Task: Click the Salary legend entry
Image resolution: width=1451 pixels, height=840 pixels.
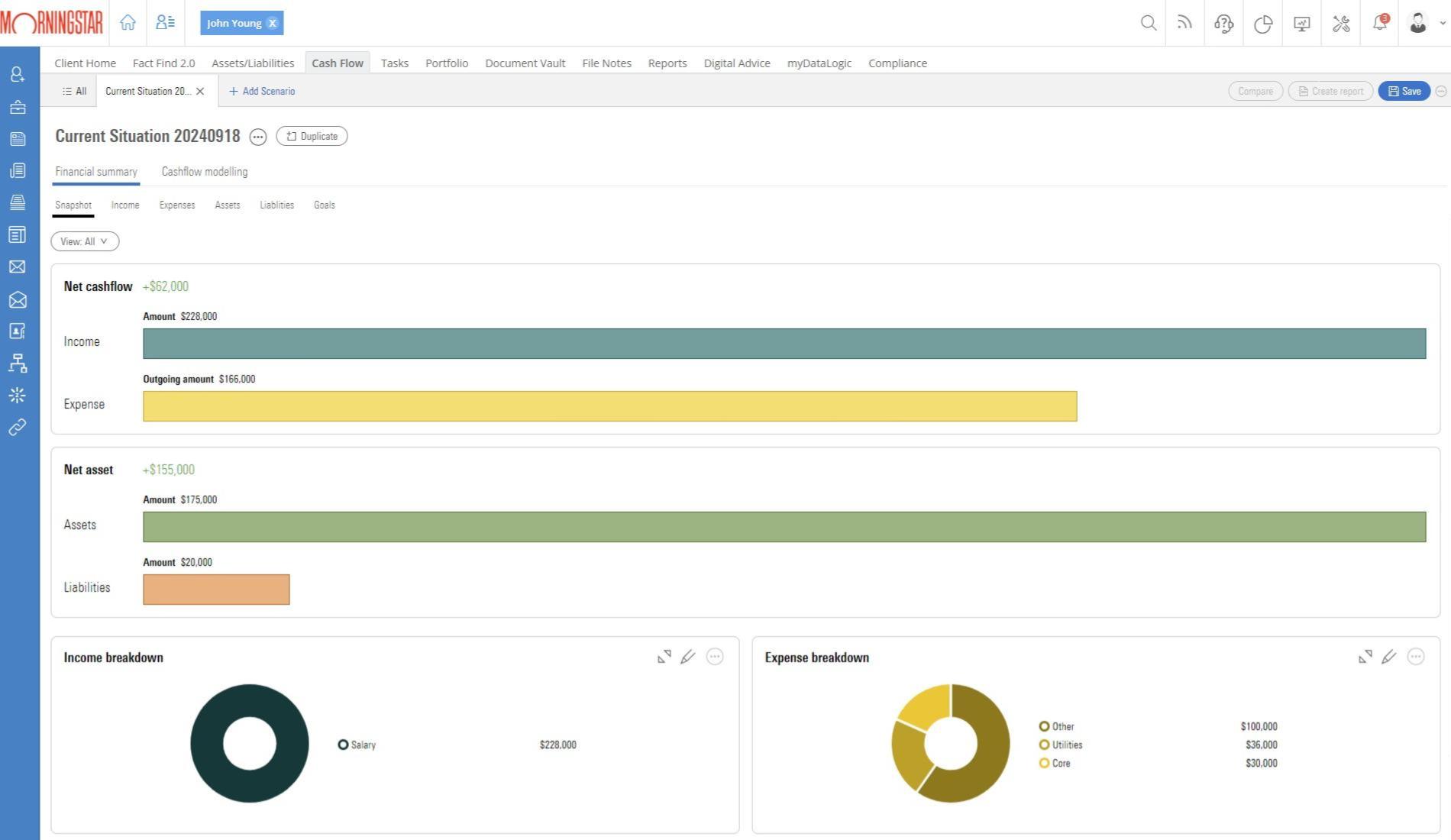Action: [x=357, y=745]
